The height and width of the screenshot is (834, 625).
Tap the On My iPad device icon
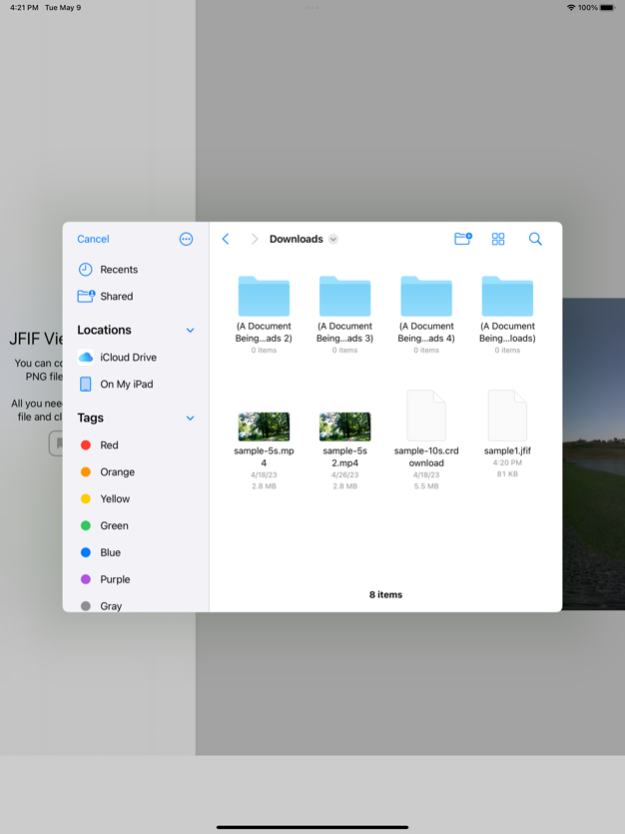(86, 384)
